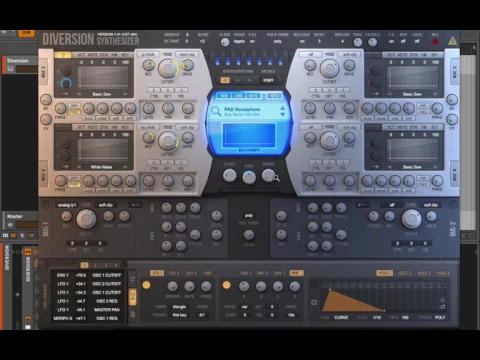Click the GLIDE knob in header

(225, 42)
